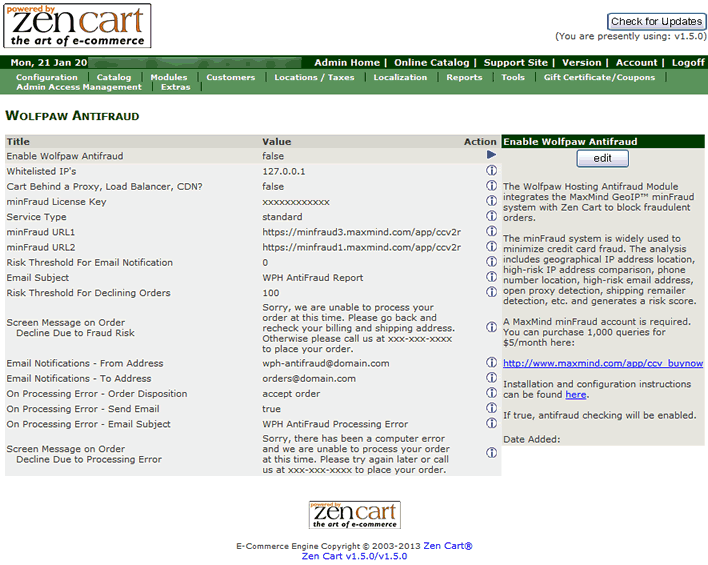Click info icon for Email Subject row
708x565 pixels.
491,277
